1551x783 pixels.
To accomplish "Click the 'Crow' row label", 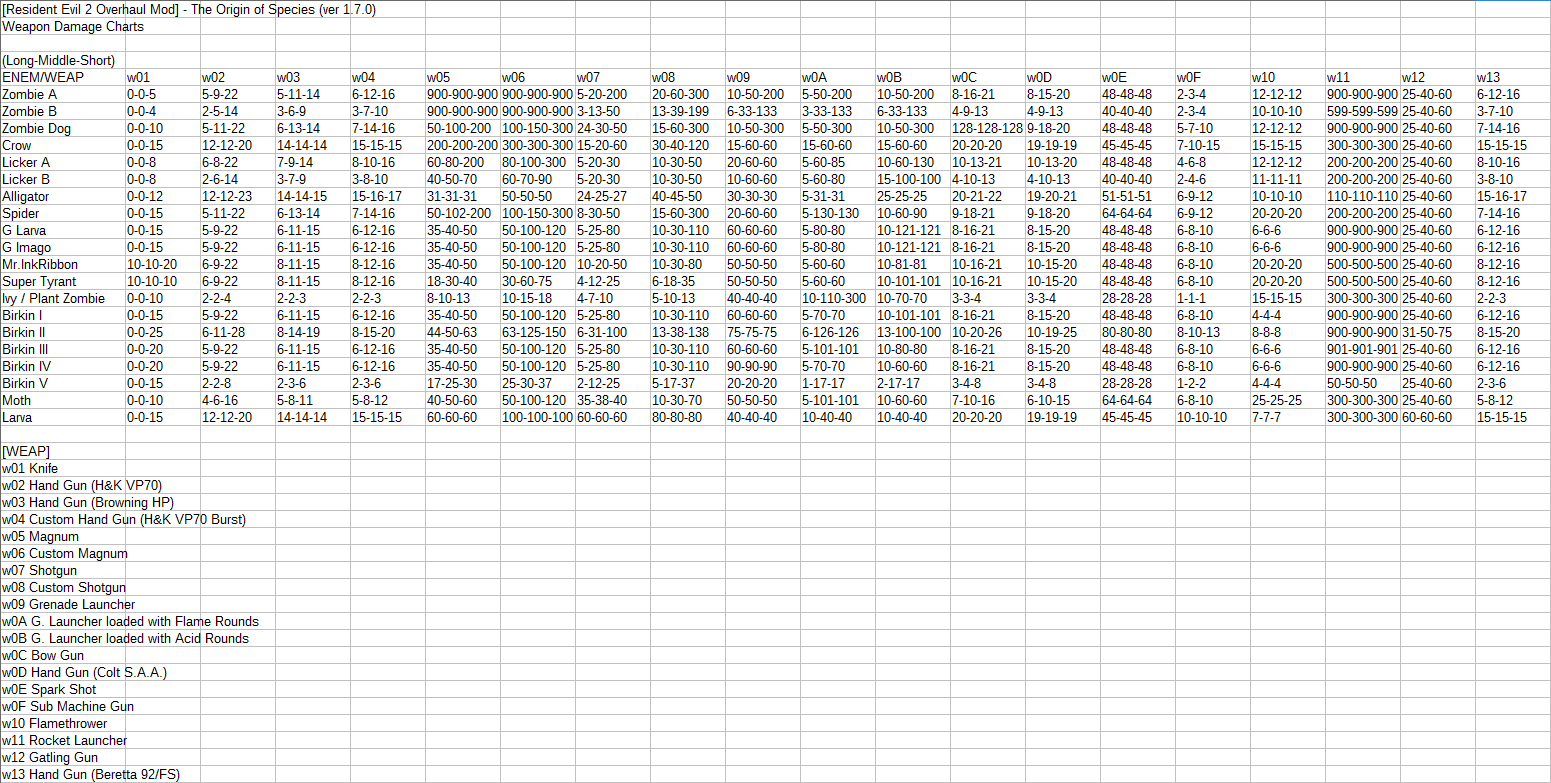I will [x=63, y=145].
